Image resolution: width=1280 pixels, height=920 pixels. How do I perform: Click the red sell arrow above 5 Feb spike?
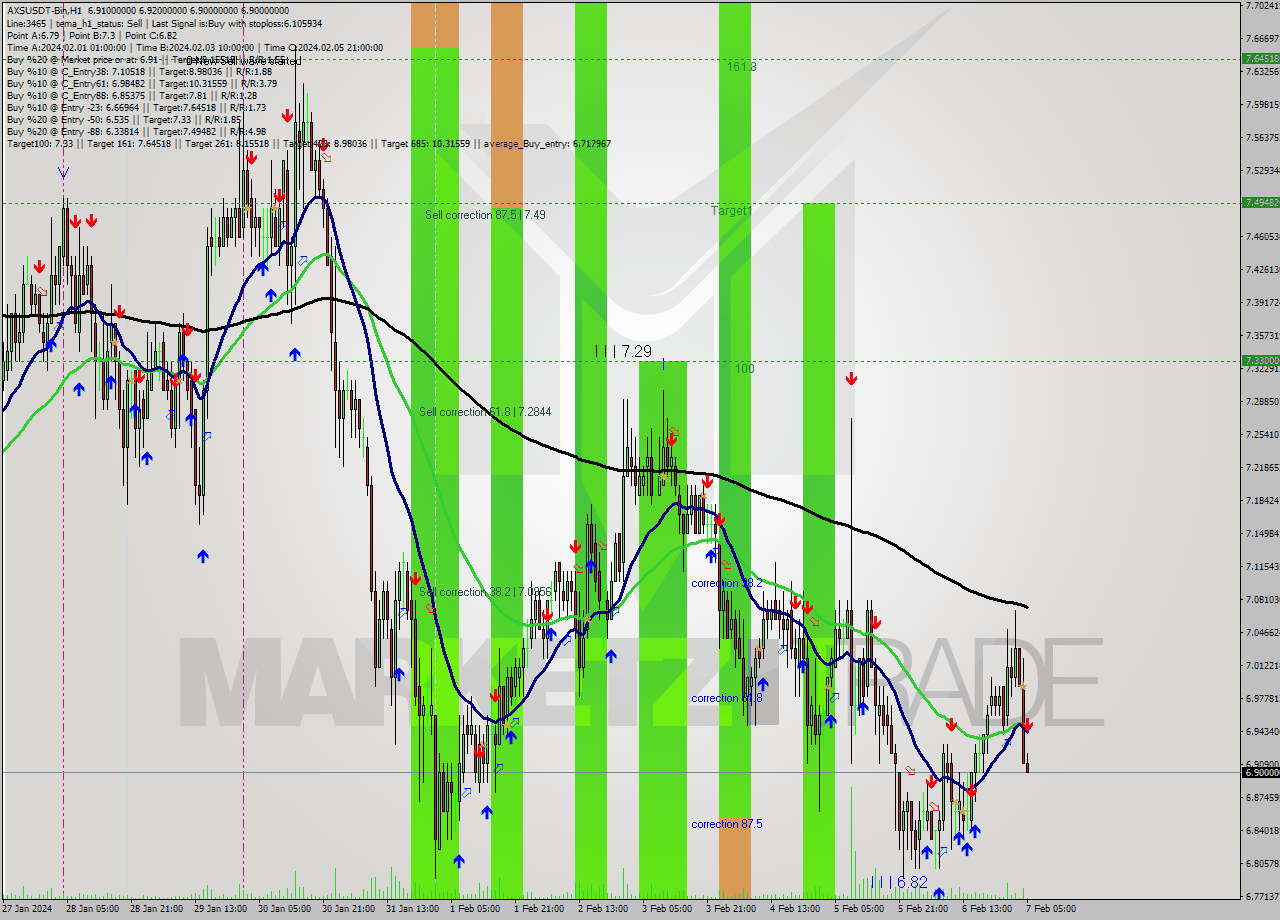click(851, 379)
